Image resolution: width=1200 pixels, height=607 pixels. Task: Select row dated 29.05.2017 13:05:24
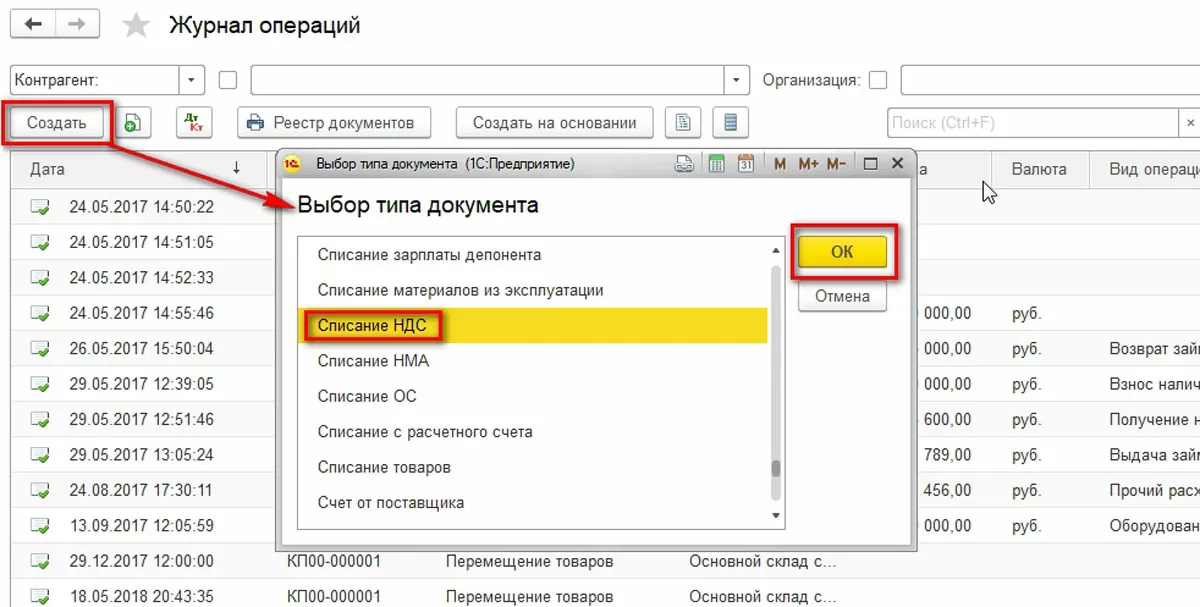coord(140,455)
